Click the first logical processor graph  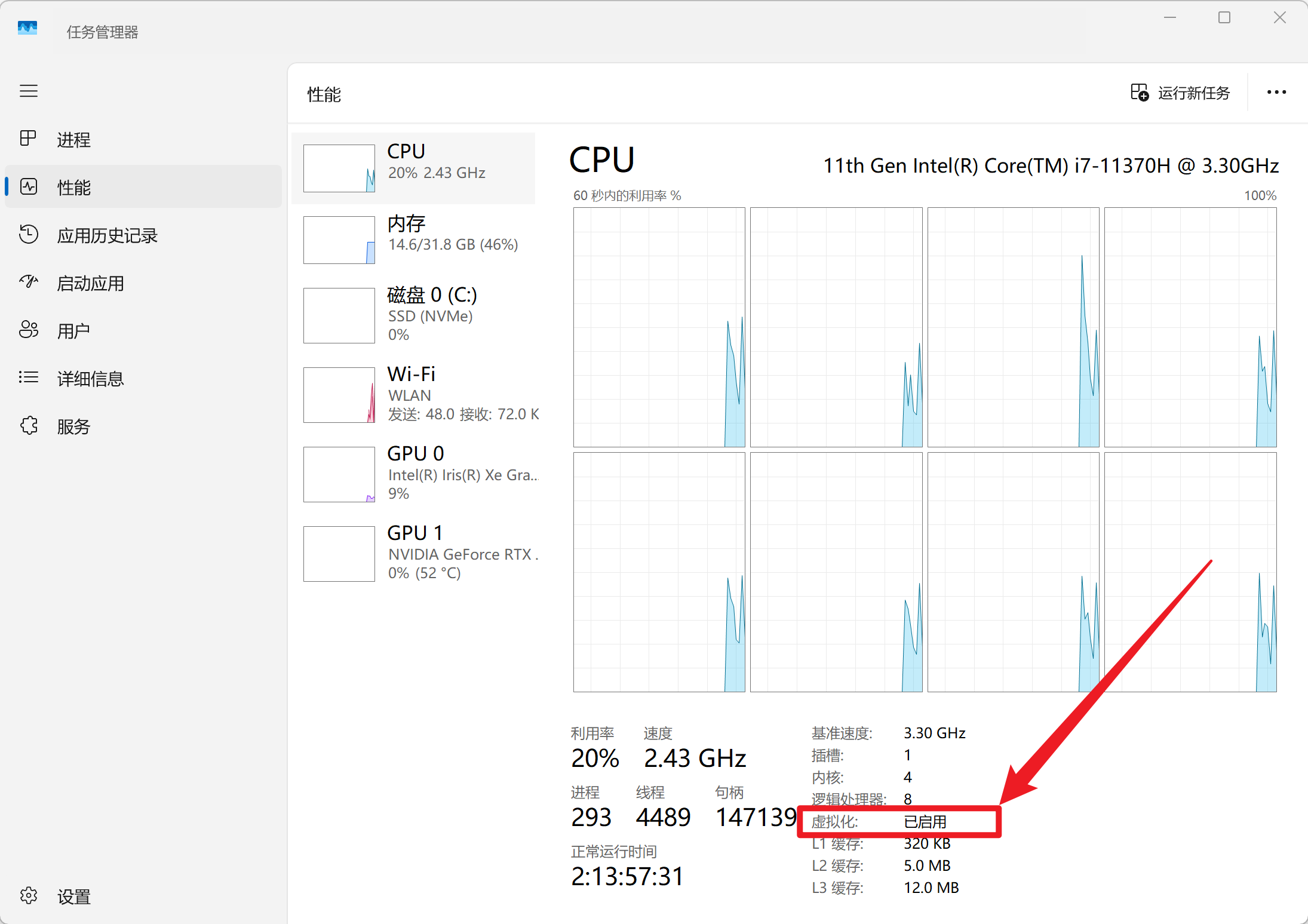pyautogui.click(x=659, y=327)
